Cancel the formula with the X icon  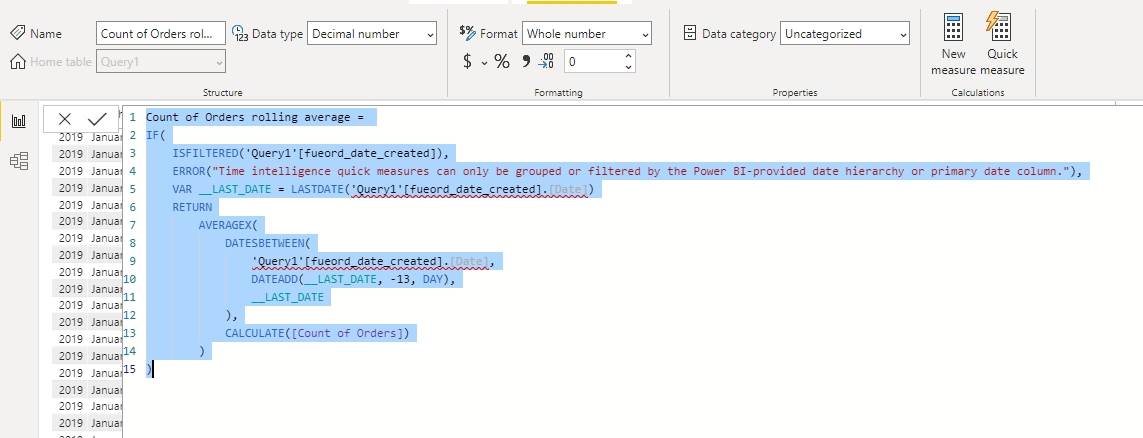(64, 119)
